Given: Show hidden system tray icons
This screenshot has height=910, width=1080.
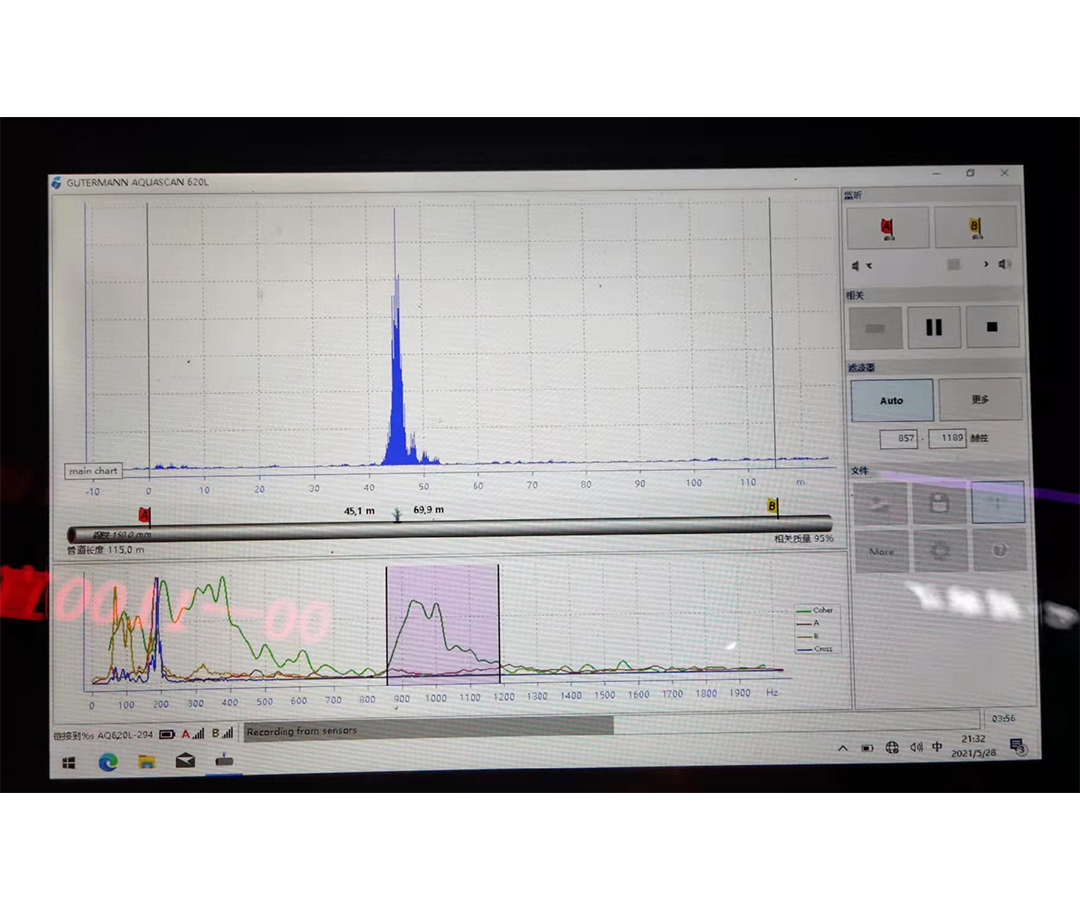Looking at the screenshot, I should pos(842,748).
